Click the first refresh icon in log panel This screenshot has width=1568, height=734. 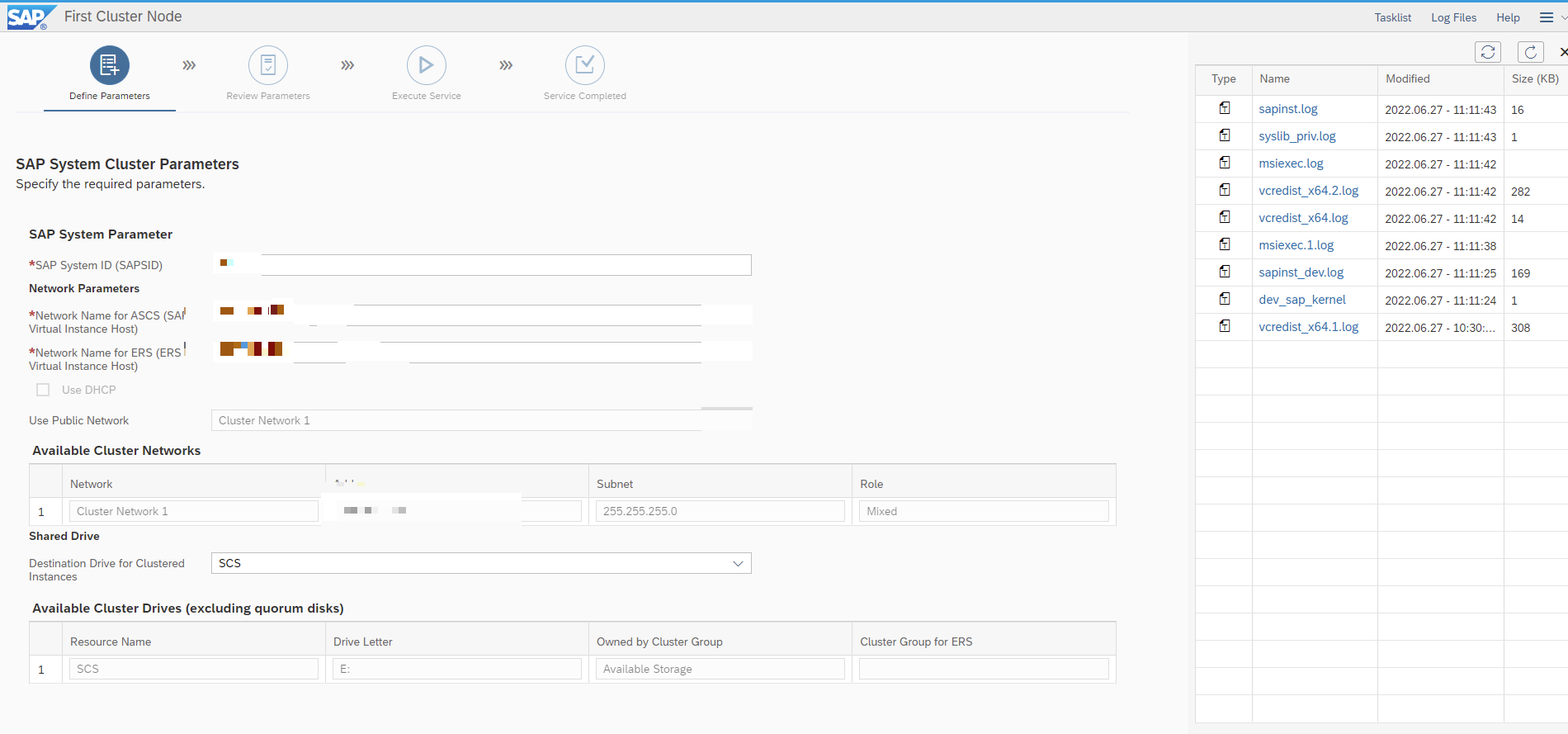click(x=1488, y=52)
